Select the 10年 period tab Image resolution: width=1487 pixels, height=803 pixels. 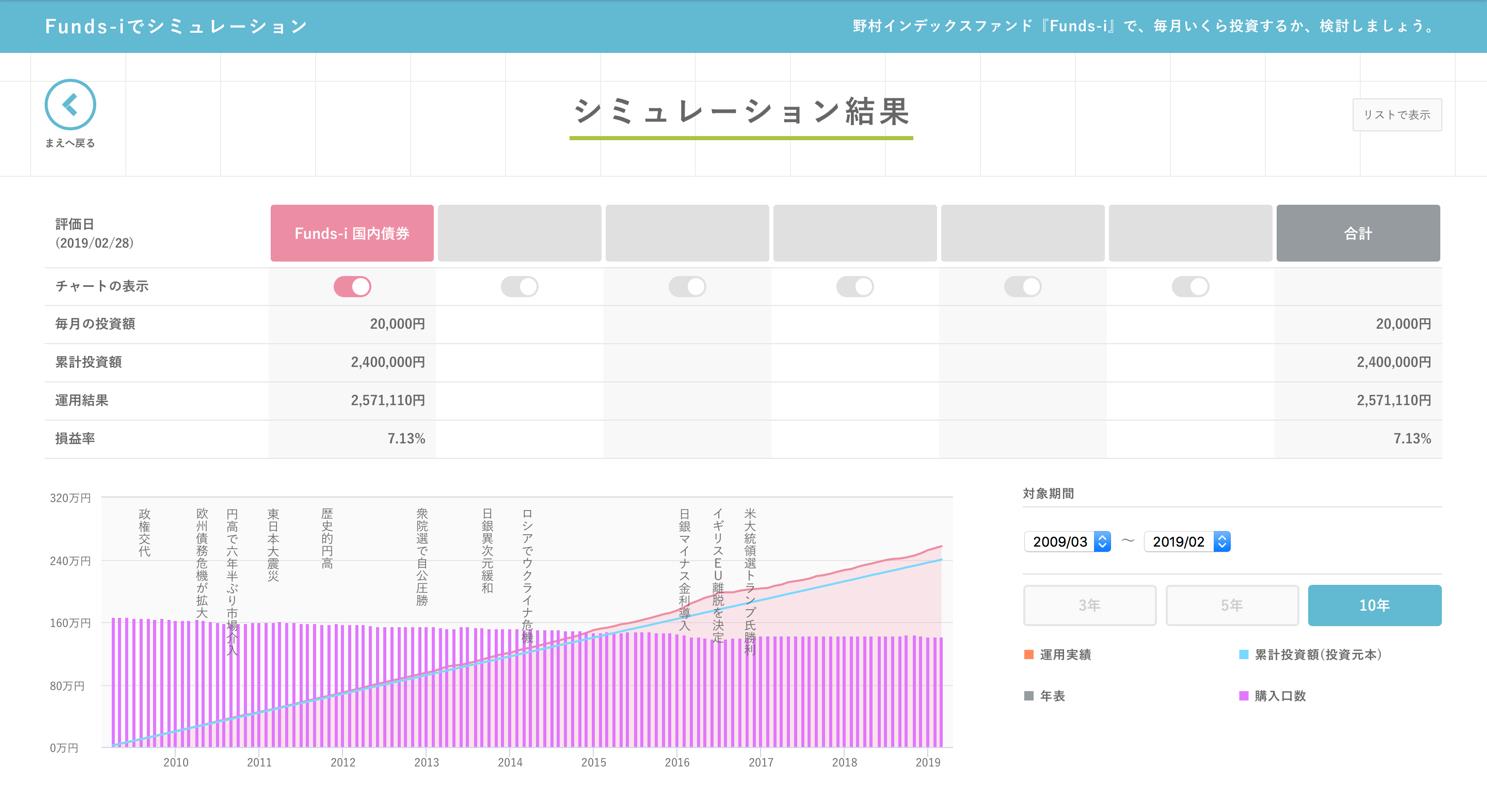(x=1374, y=605)
